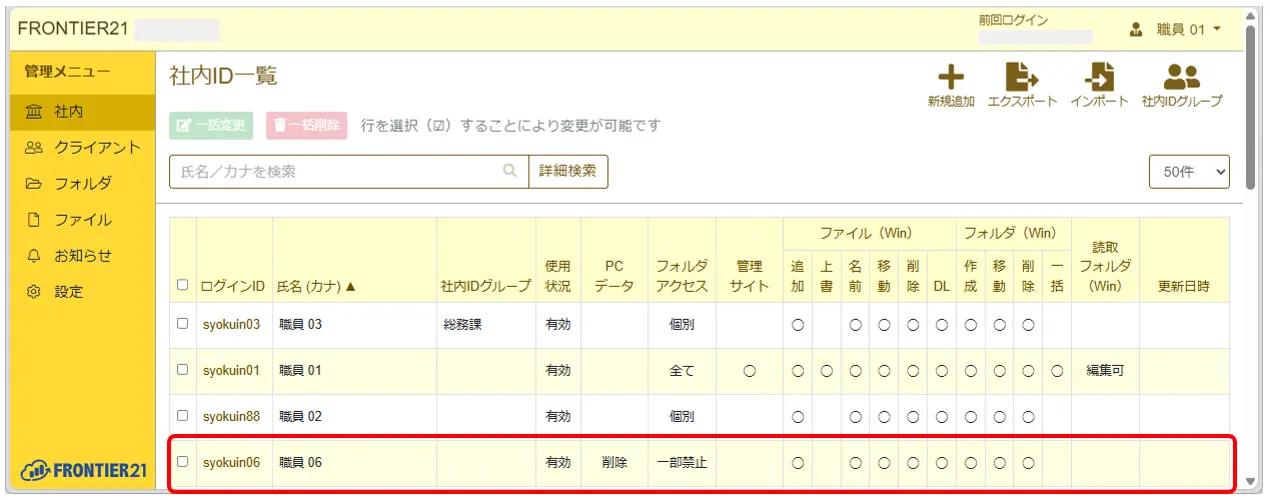Click the インポート import icon
Image resolution: width=1270 pixels, height=500 pixels.
(x=1099, y=77)
